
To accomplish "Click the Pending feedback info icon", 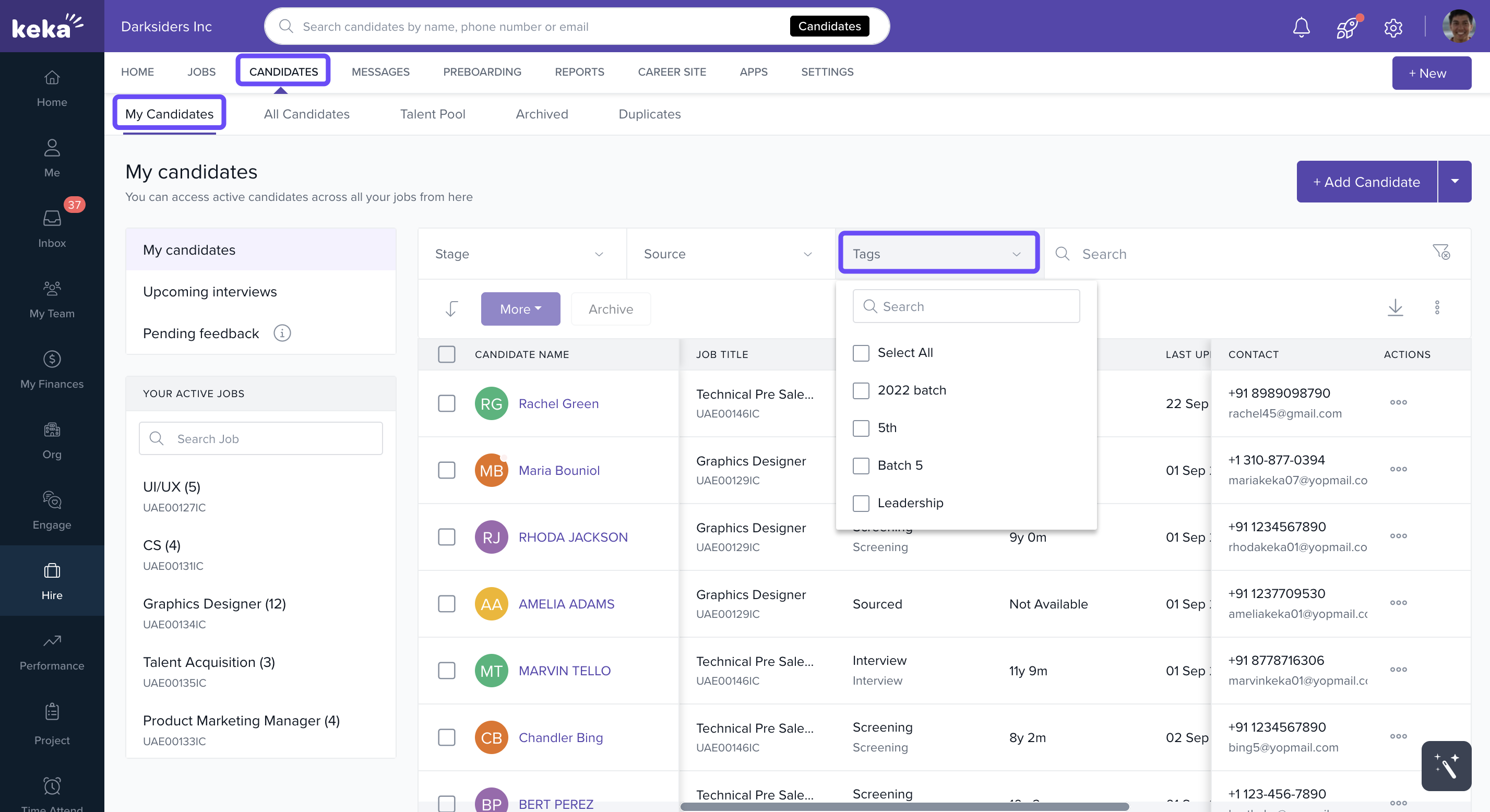I will click(282, 333).
